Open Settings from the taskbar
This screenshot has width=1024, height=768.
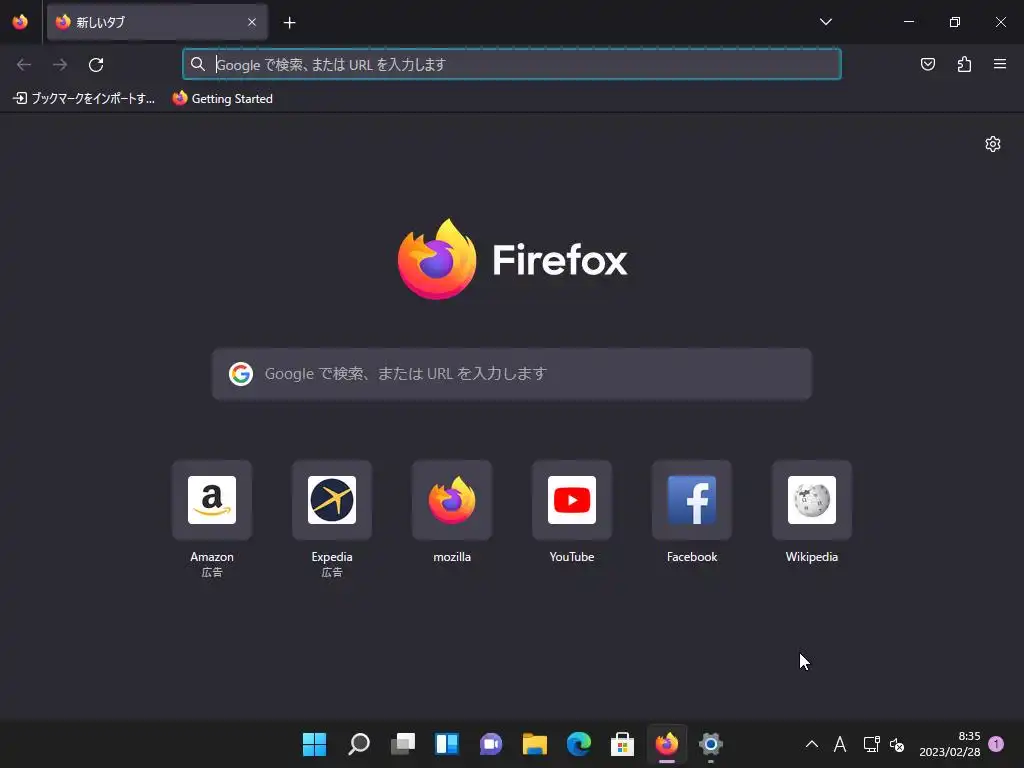tap(711, 744)
